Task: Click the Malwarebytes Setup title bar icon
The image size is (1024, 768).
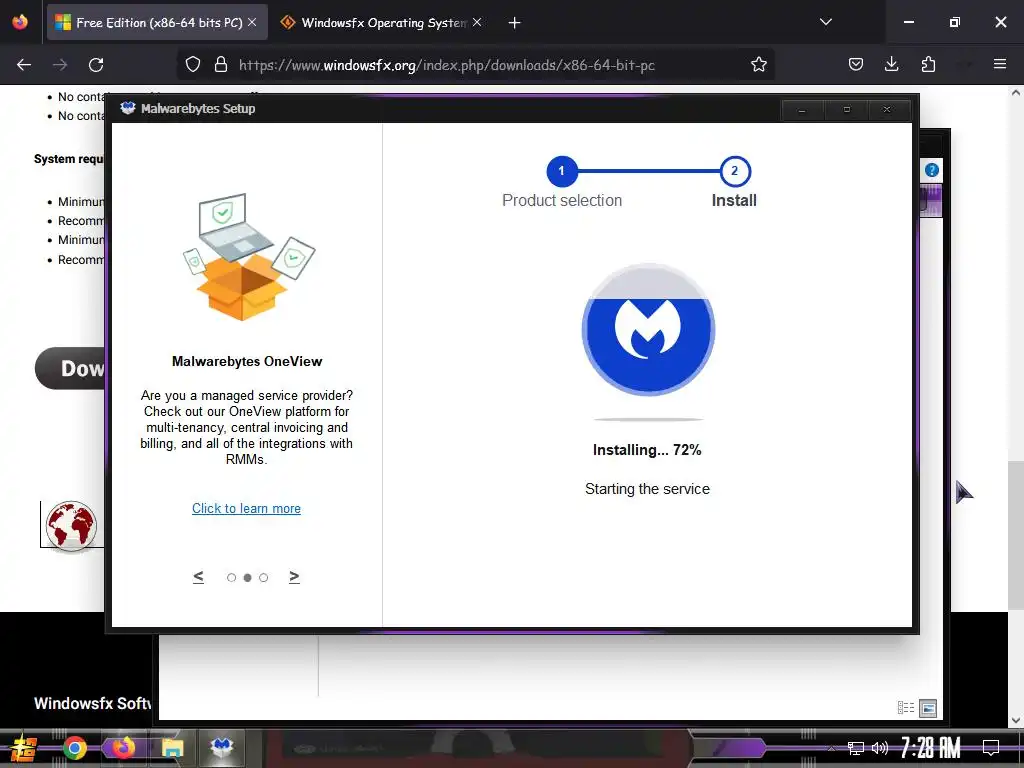Action: point(128,108)
